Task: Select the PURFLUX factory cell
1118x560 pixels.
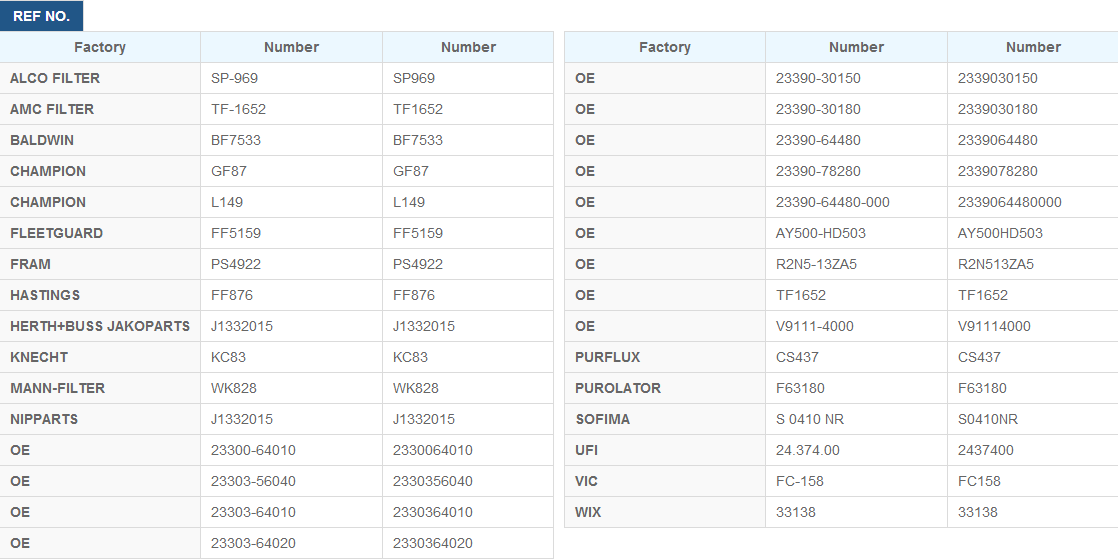Action: pos(665,357)
